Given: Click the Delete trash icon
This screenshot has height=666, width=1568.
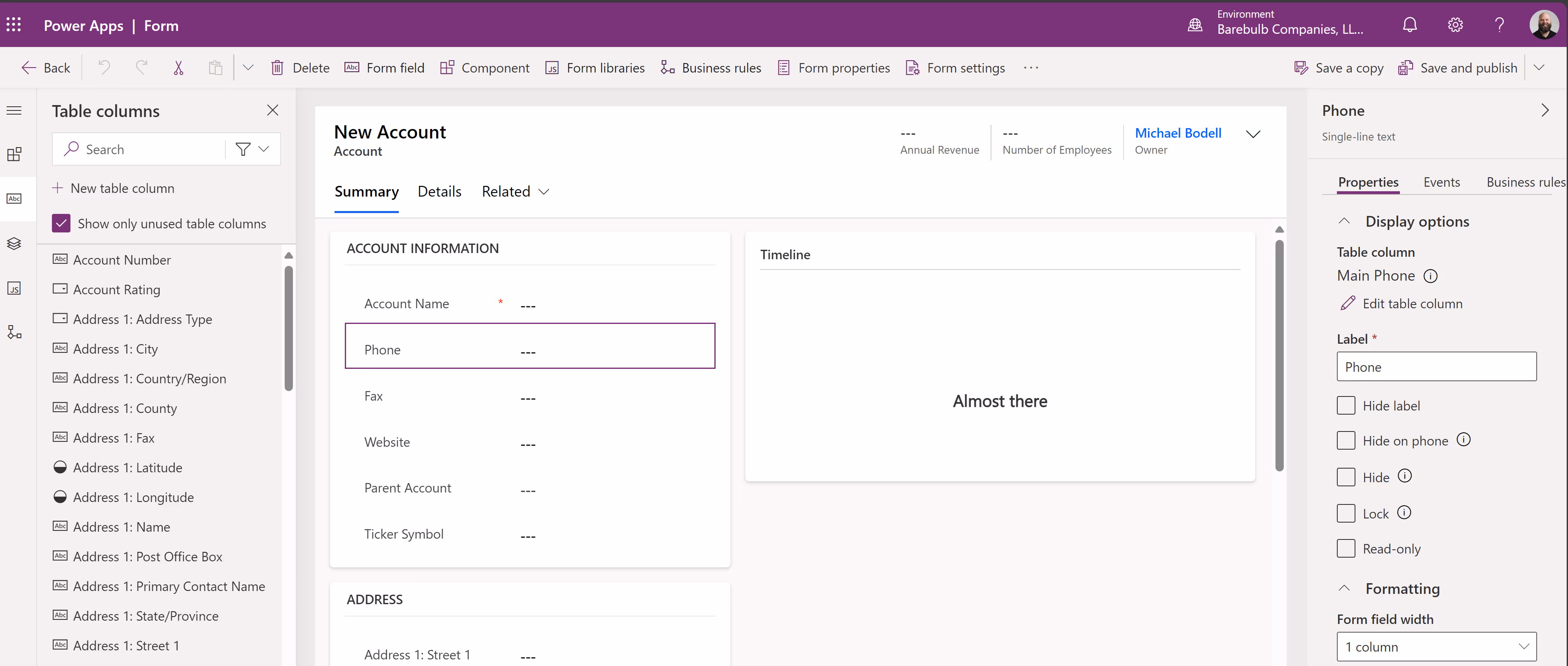Looking at the screenshot, I should tap(277, 68).
